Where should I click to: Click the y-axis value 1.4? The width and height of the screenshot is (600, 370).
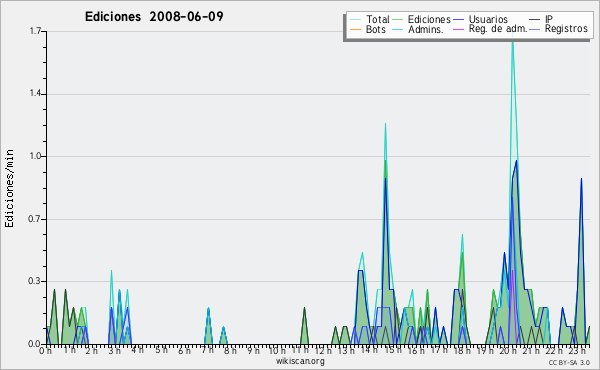tap(35, 94)
